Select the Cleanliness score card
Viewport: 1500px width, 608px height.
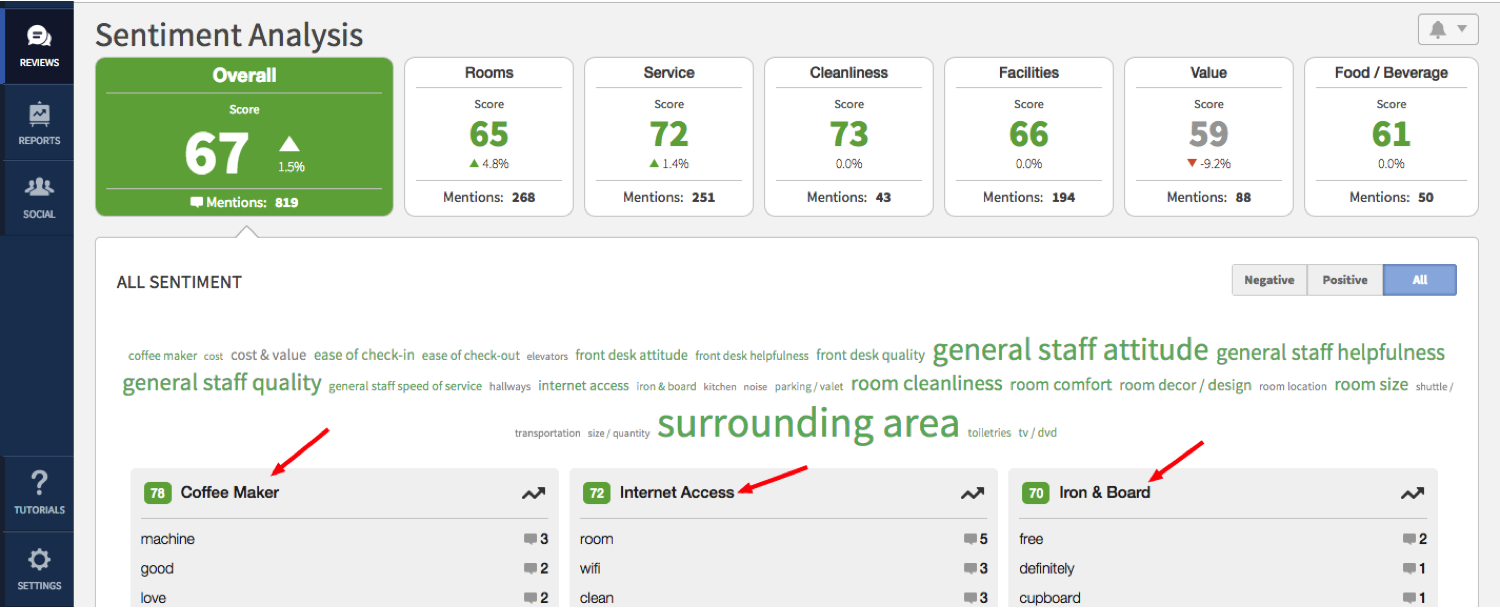tap(849, 137)
